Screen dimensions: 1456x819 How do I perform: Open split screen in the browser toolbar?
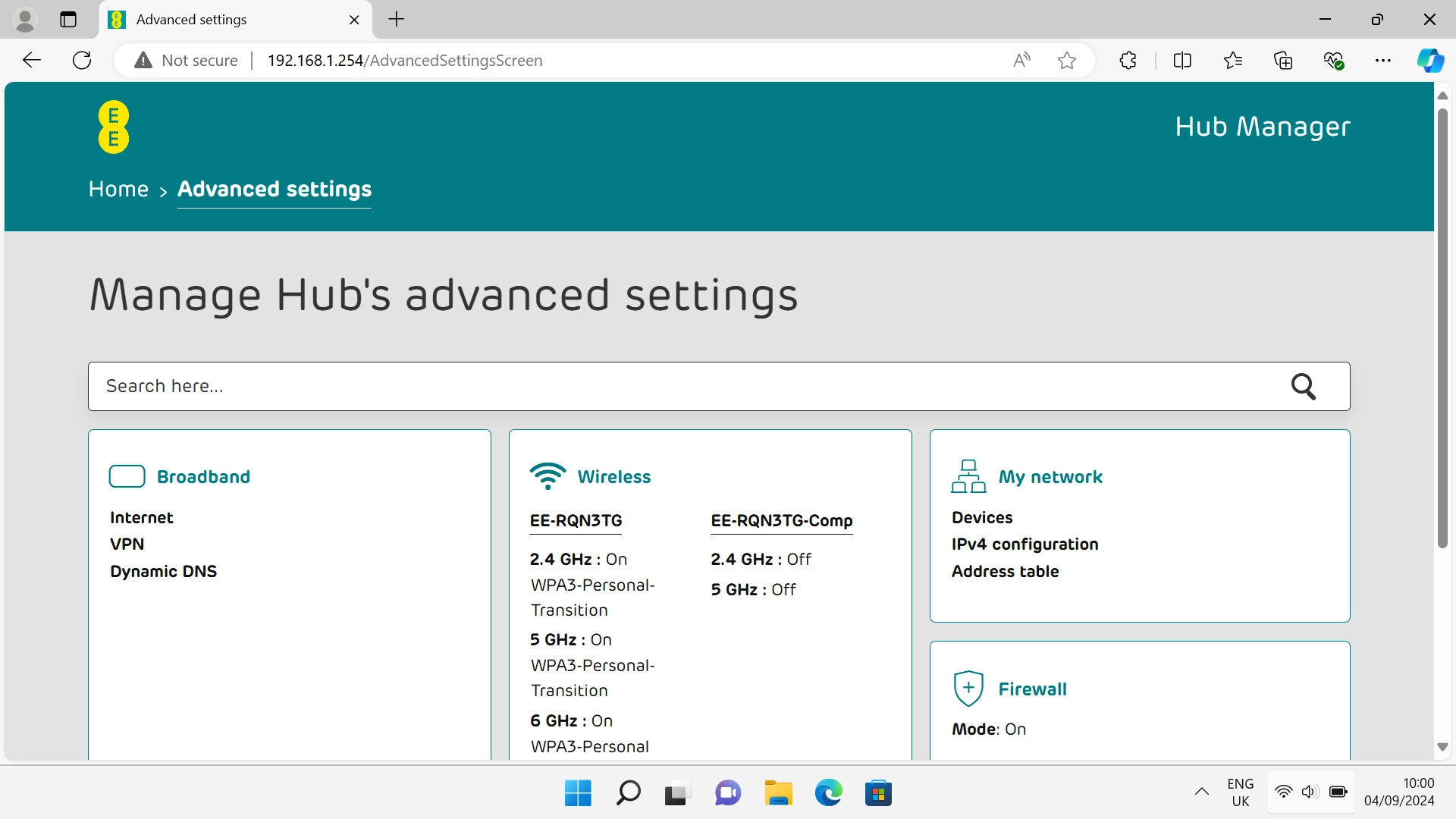coord(1182,60)
